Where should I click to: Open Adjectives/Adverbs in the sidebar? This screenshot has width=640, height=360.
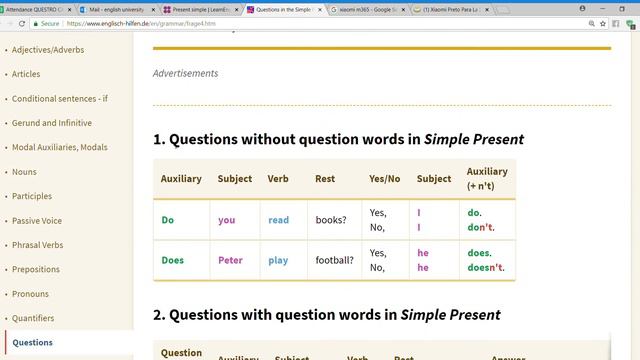(x=48, y=50)
